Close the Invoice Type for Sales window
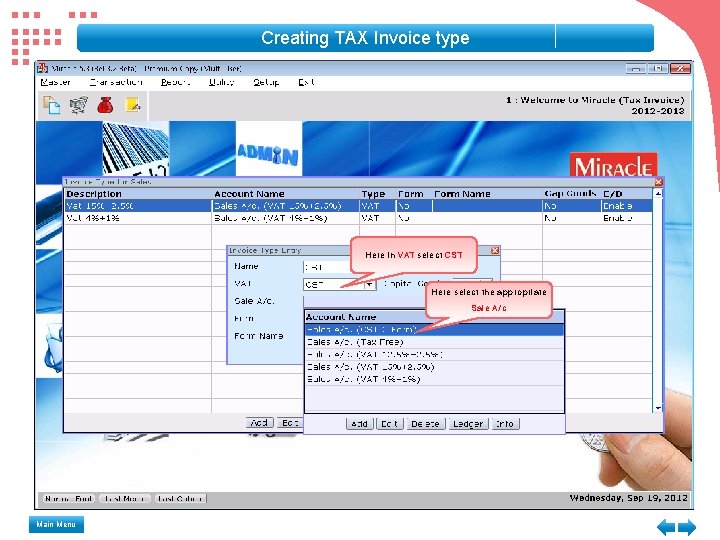The width and height of the screenshot is (720, 540). [658, 182]
